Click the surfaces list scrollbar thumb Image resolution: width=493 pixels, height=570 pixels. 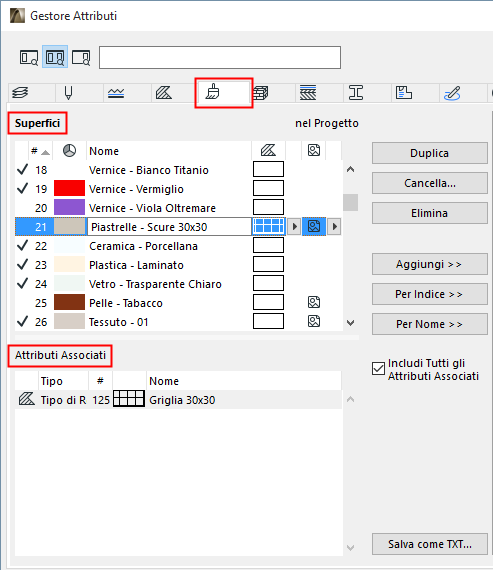pyautogui.click(x=350, y=202)
